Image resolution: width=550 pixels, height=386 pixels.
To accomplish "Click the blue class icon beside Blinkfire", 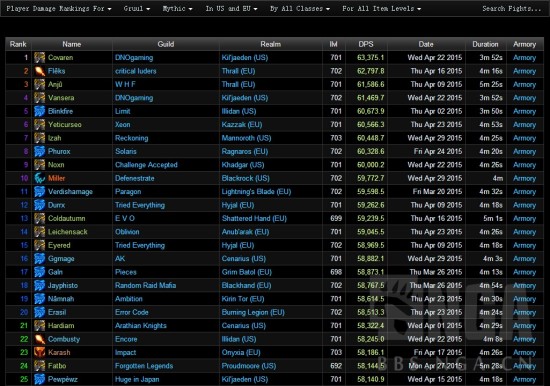I will click(39, 111).
